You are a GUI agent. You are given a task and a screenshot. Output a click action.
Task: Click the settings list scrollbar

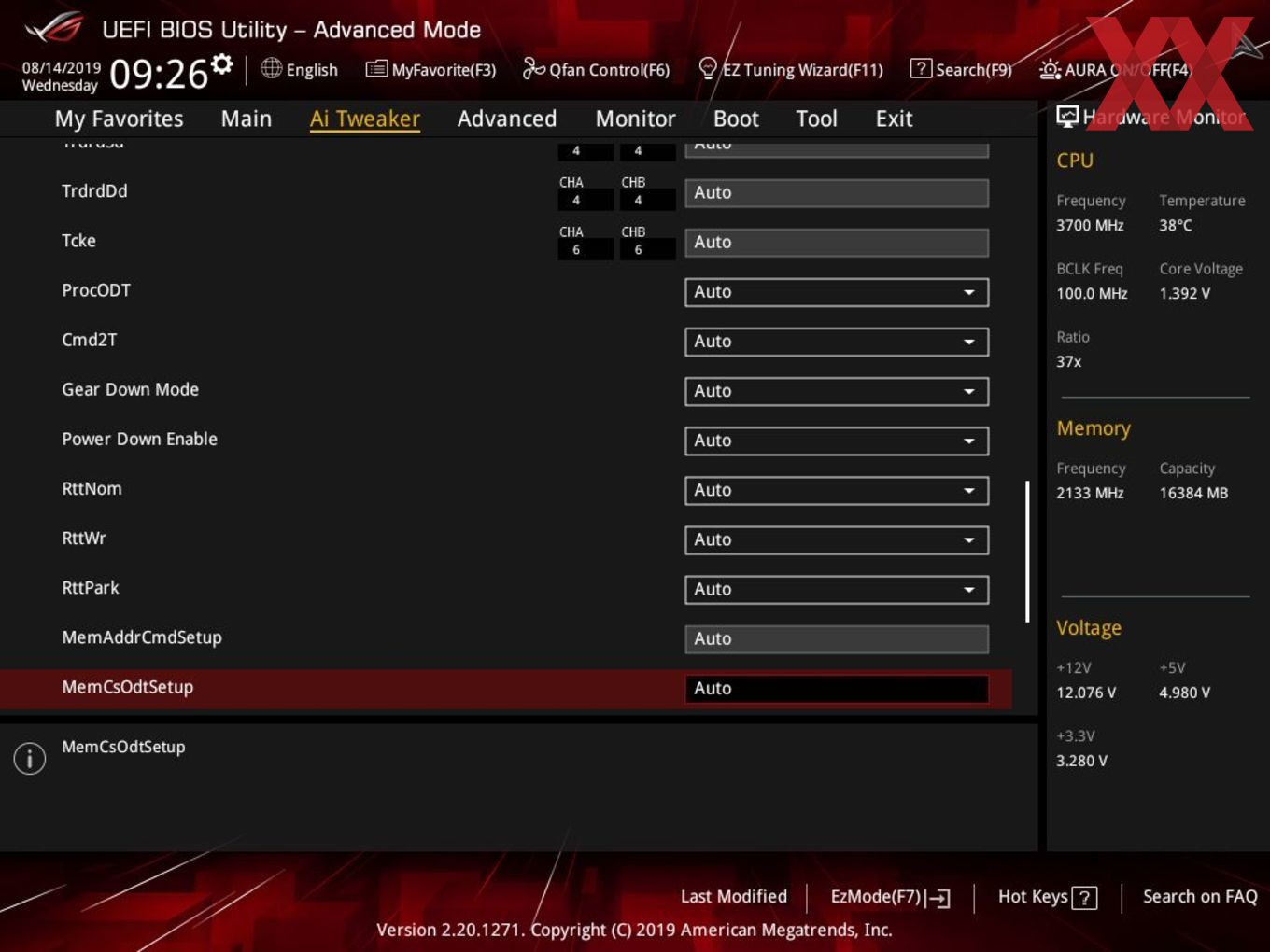point(1027,552)
